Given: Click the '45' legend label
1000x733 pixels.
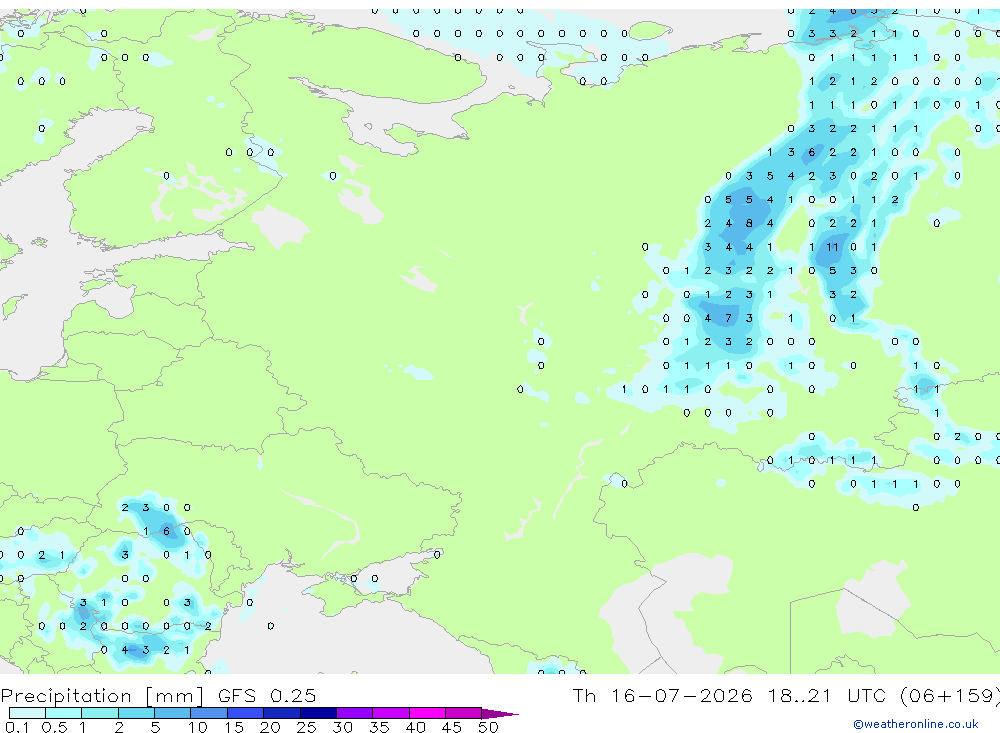Looking at the screenshot, I should [452, 727].
